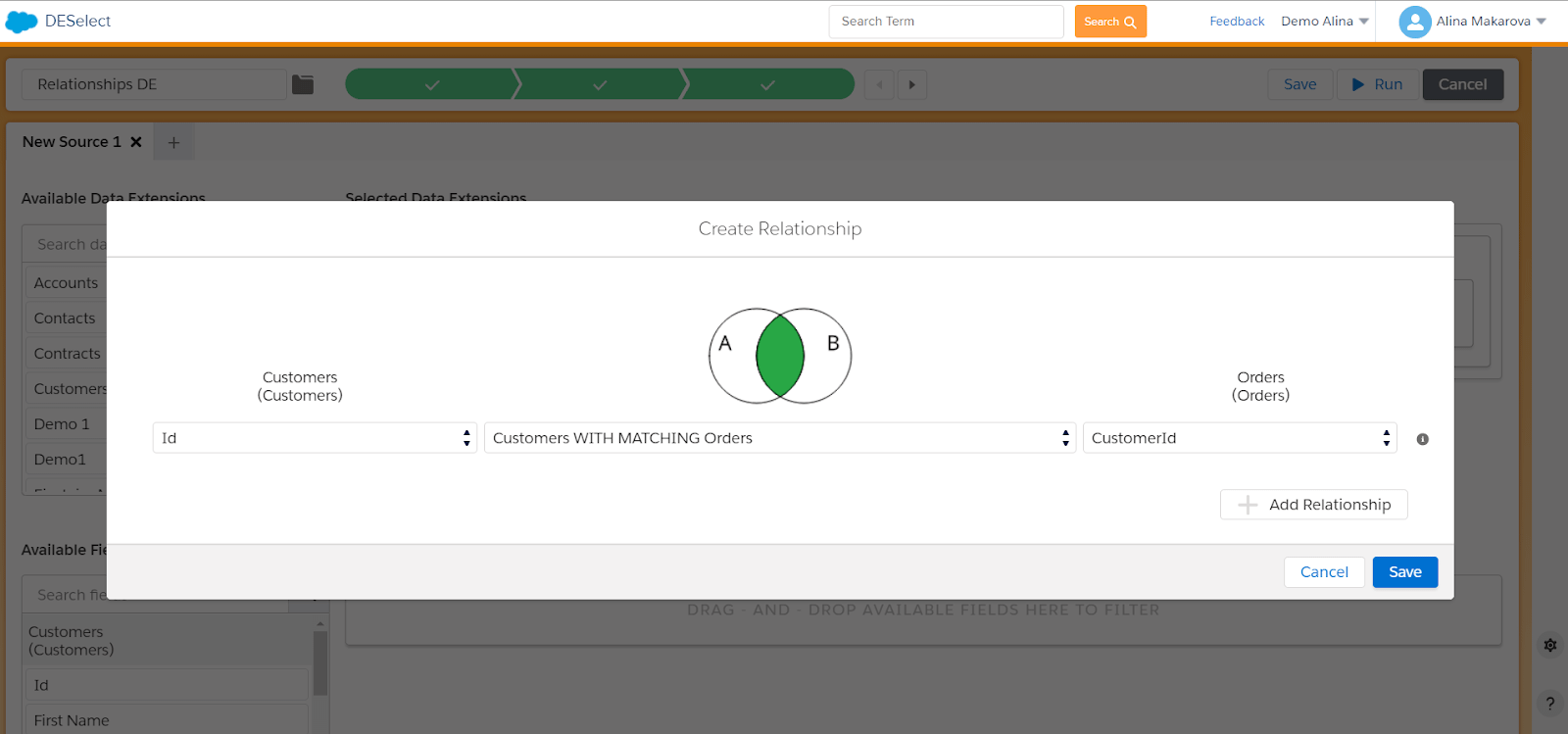
Task: Click the question mark help icon
Action: 1549,703
